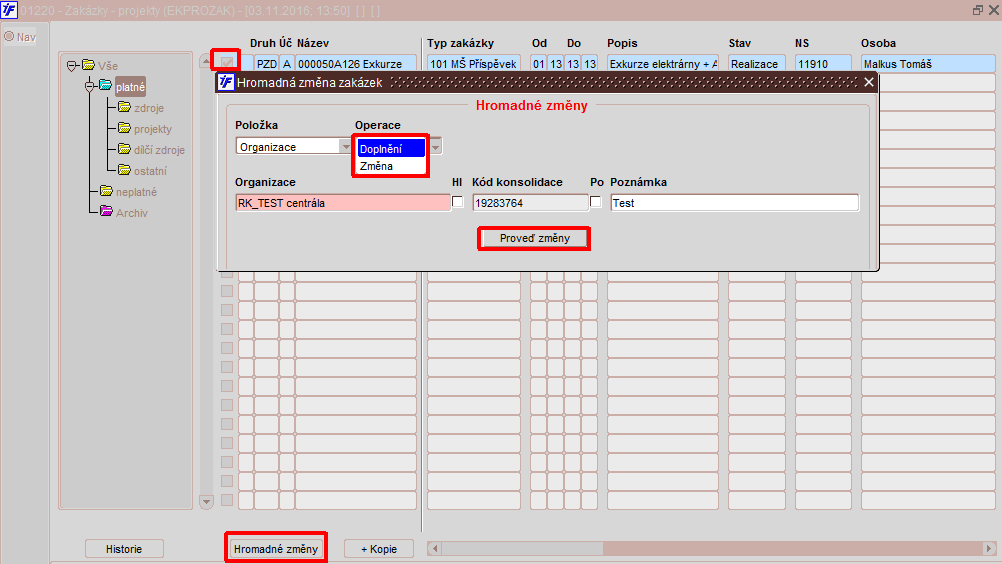Toggle the checkbox of the Exkurze row
The width and height of the screenshot is (1002, 564).
pyautogui.click(x=226, y=63)
